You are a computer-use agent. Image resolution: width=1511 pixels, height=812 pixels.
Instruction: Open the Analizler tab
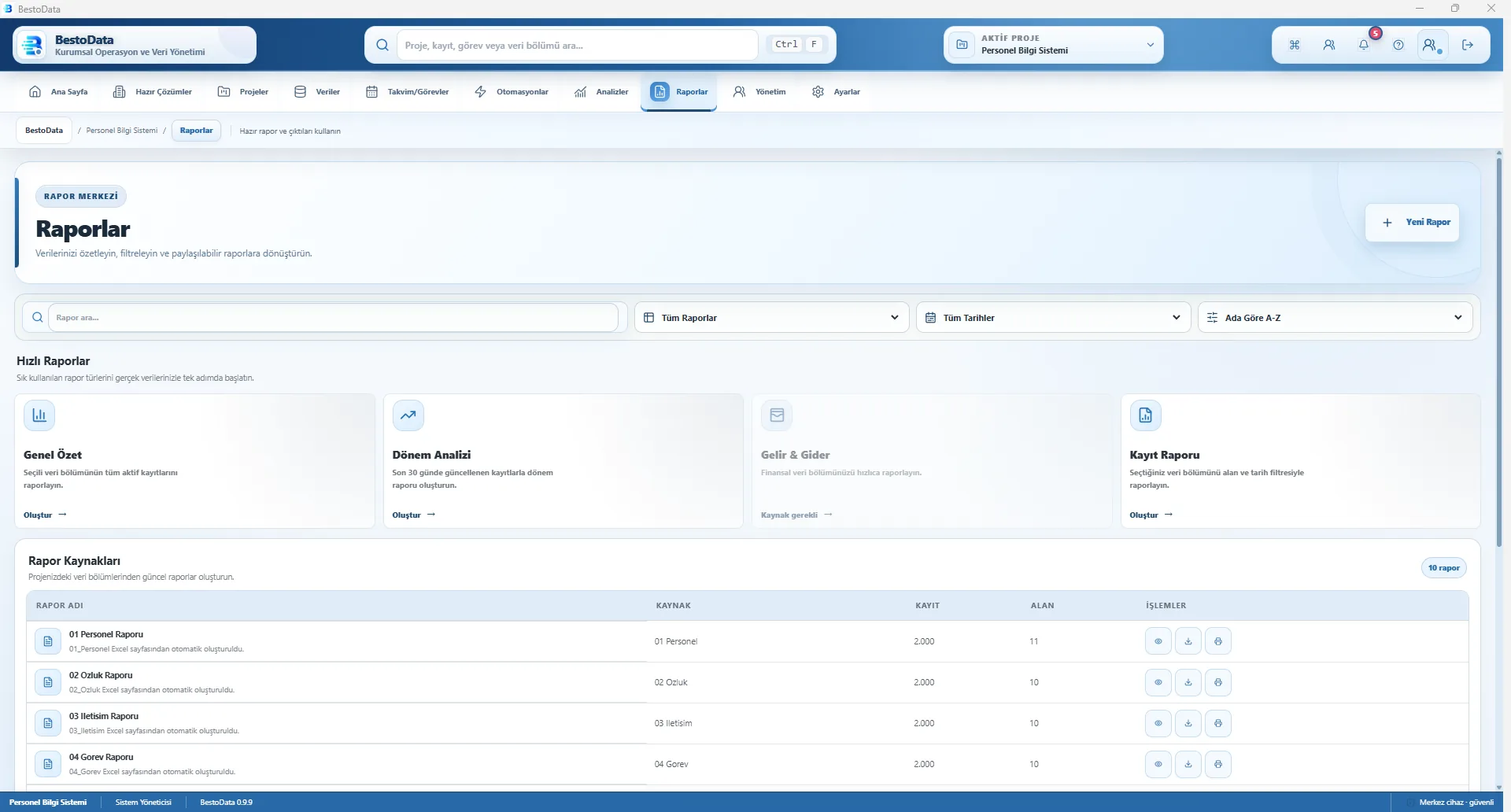601,92
